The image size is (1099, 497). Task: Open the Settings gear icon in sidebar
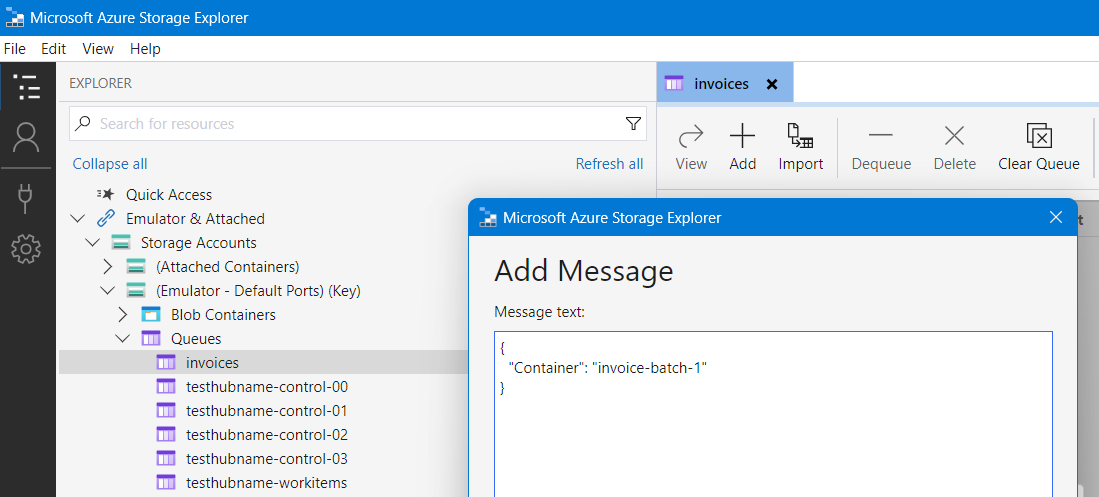(x=26, y=249)
